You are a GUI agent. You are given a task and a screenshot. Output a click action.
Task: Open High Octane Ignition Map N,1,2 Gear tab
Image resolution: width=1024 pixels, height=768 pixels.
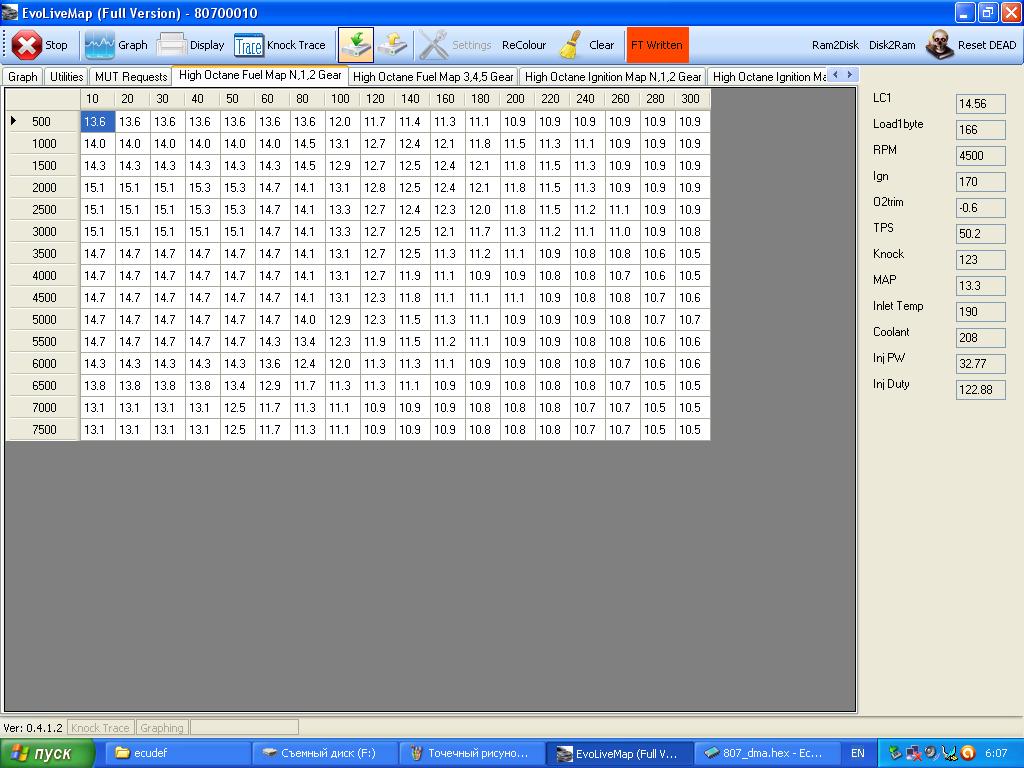tap(612, 77)
